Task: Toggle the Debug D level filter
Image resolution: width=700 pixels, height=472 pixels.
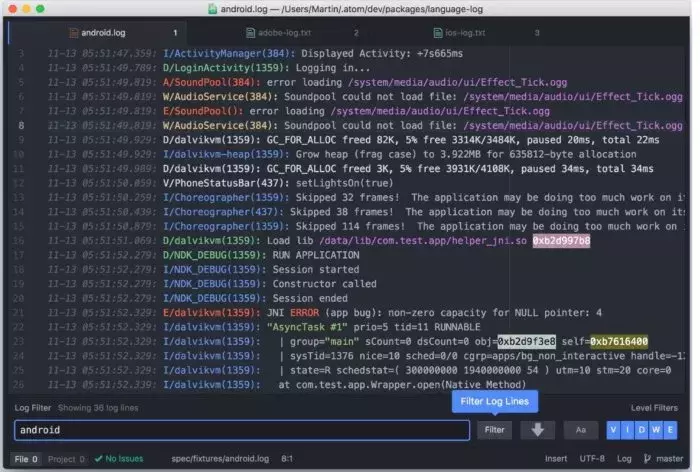Action: [x=642, y=430]
